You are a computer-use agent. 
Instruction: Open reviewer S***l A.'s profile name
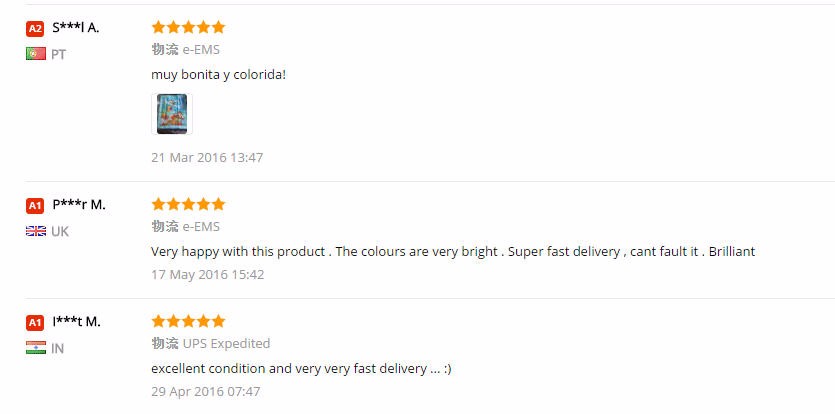coord(75,28)
